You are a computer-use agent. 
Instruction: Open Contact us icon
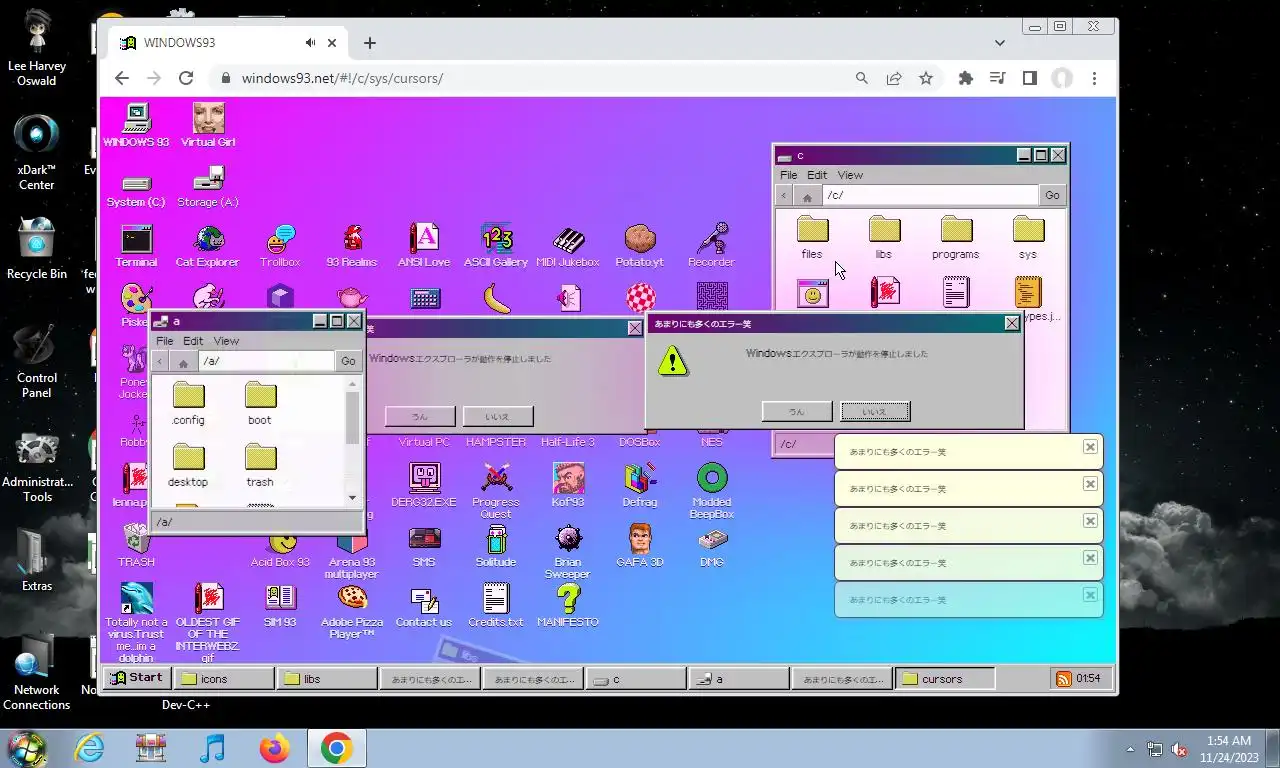coord(424,606)
